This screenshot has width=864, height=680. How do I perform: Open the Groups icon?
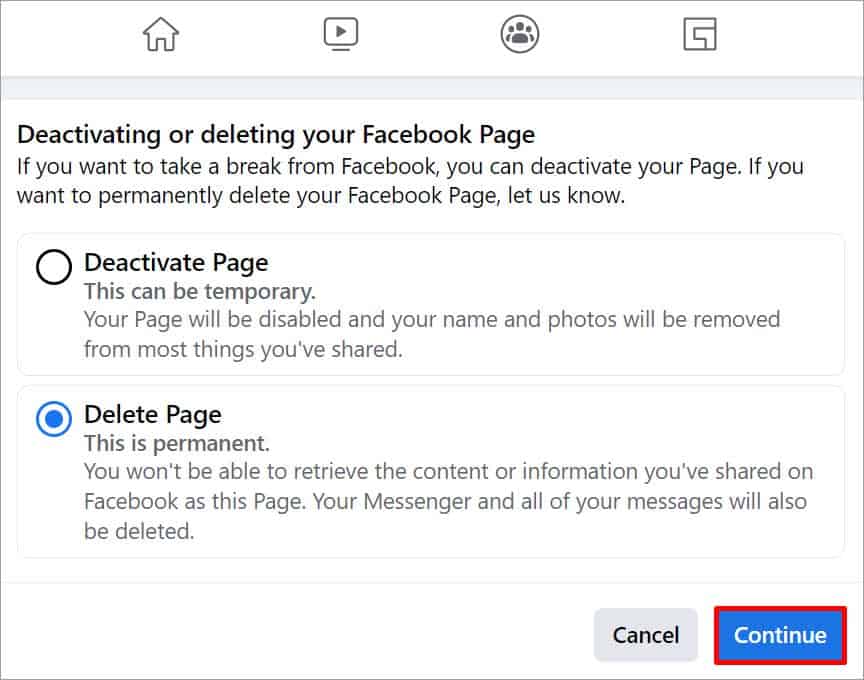(x=520, y=34)
